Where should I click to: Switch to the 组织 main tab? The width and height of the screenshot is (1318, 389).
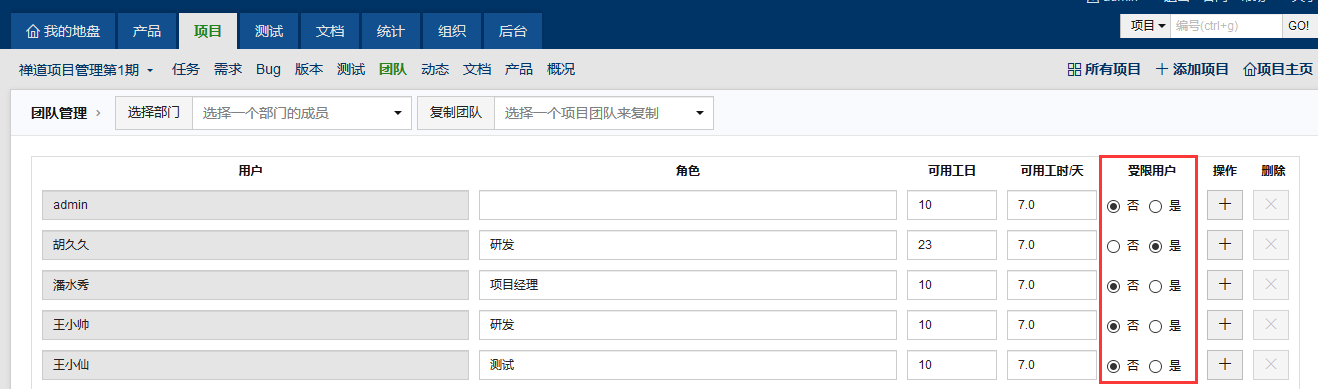[451, 31]
